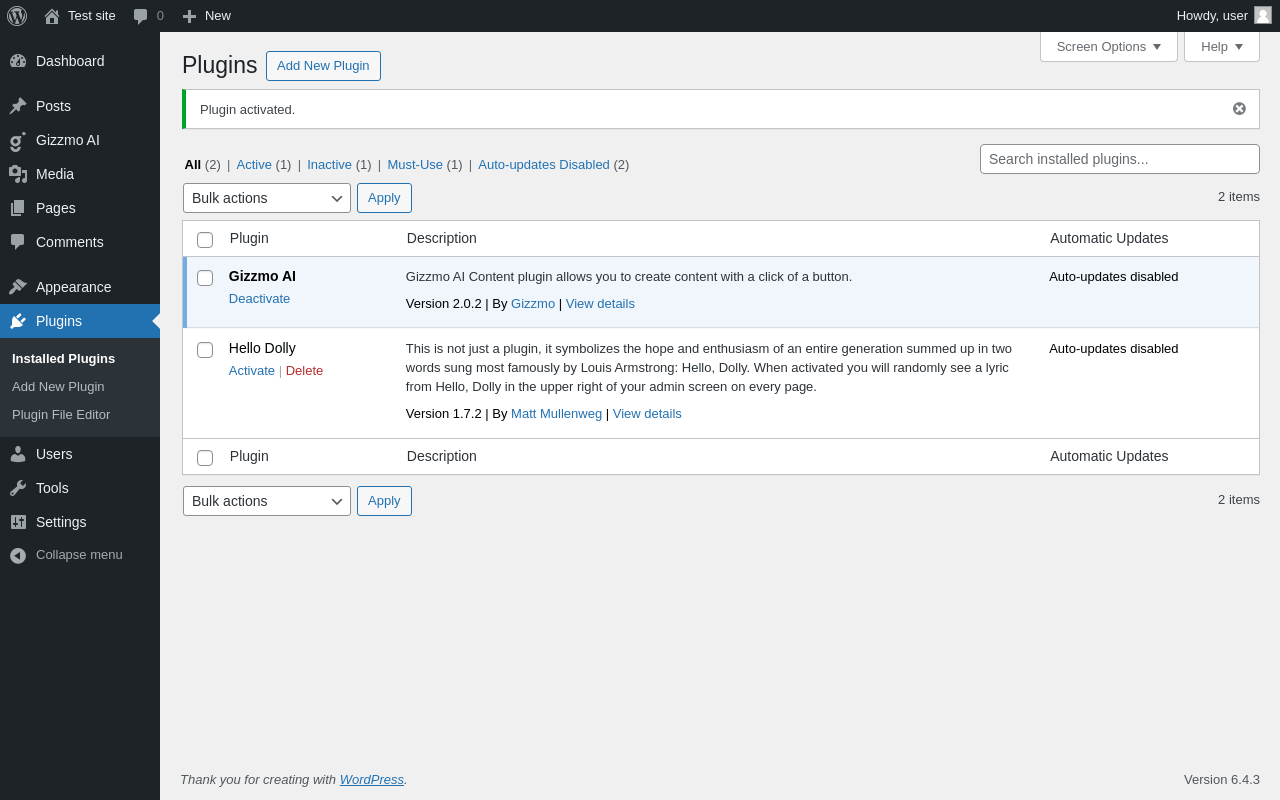Open the comments bubble icon in admin bar

[141, 16]
